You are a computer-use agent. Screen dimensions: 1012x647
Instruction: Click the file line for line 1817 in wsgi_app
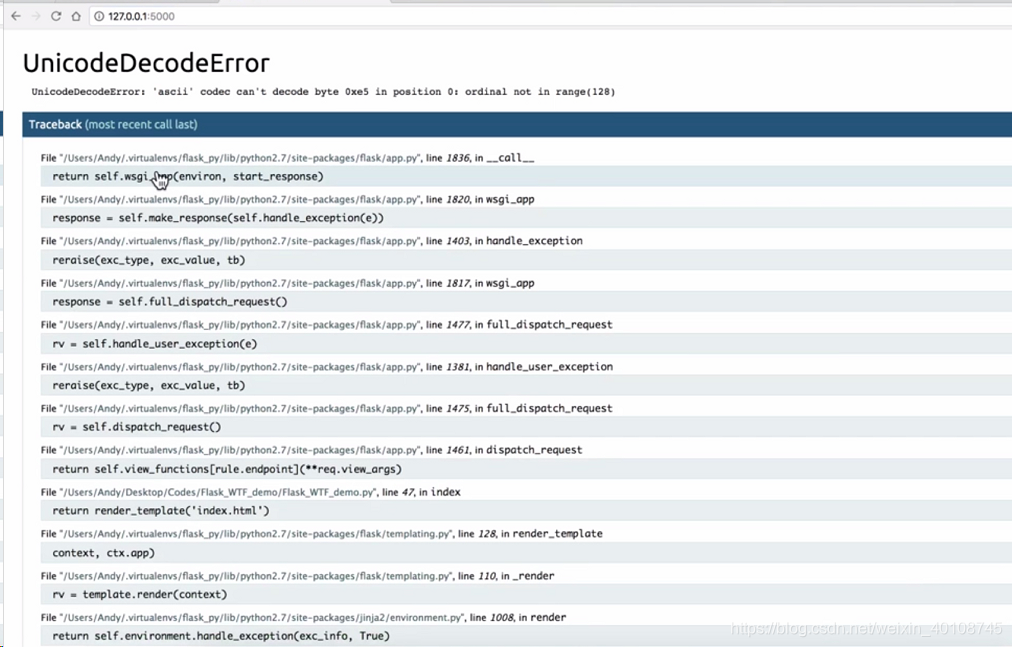(x=287, y=283)
